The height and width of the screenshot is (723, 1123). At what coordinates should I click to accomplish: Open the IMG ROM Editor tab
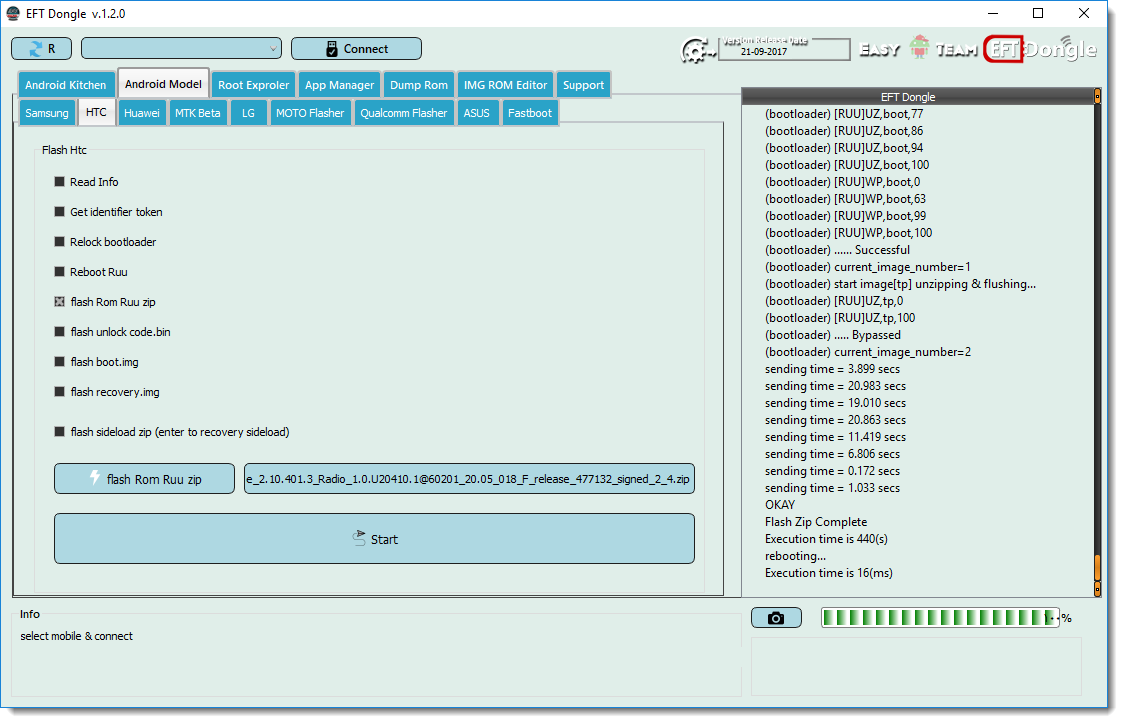[x=505, y=85]
